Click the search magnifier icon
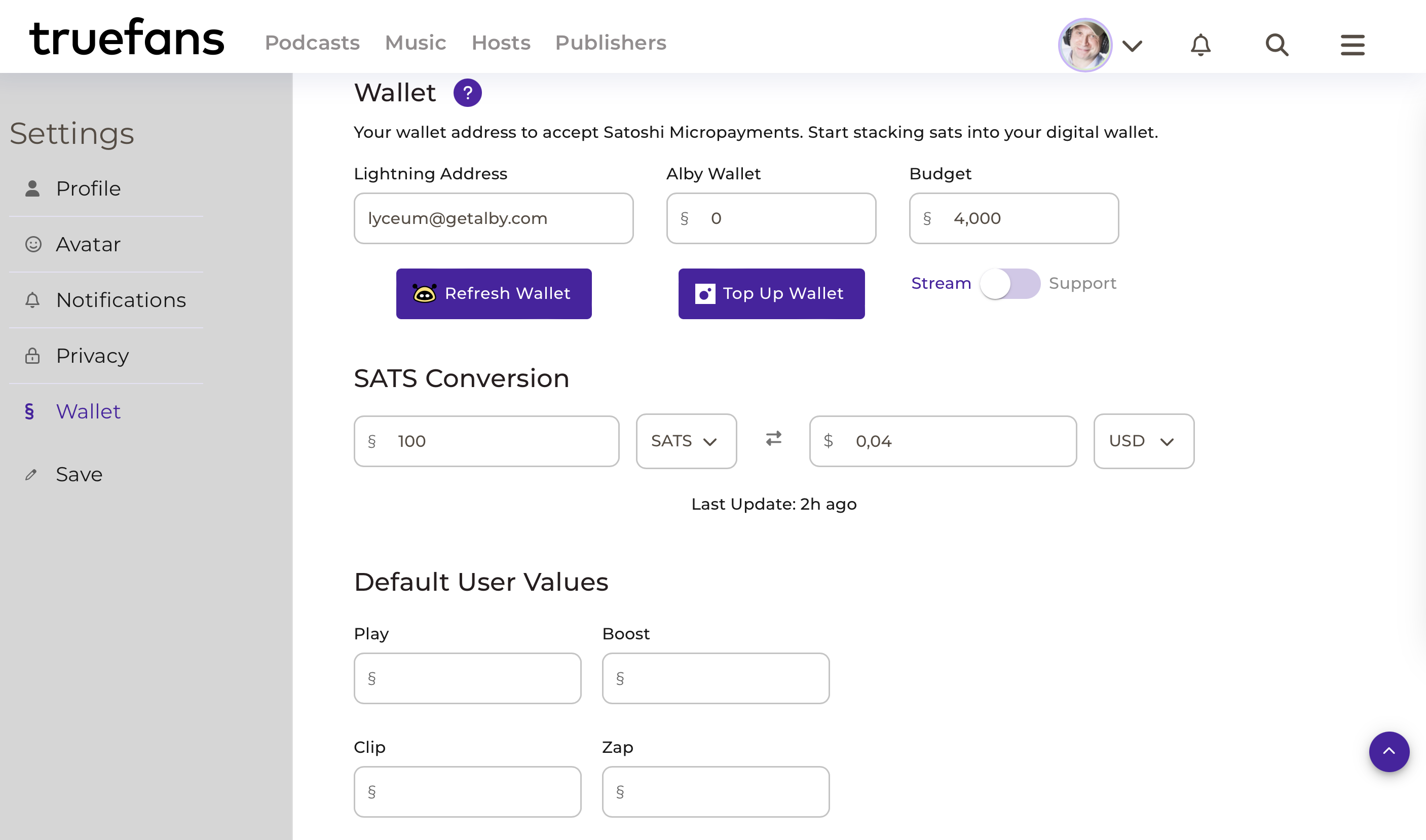Screen dimensions: 1426x840 (1277, 44)
